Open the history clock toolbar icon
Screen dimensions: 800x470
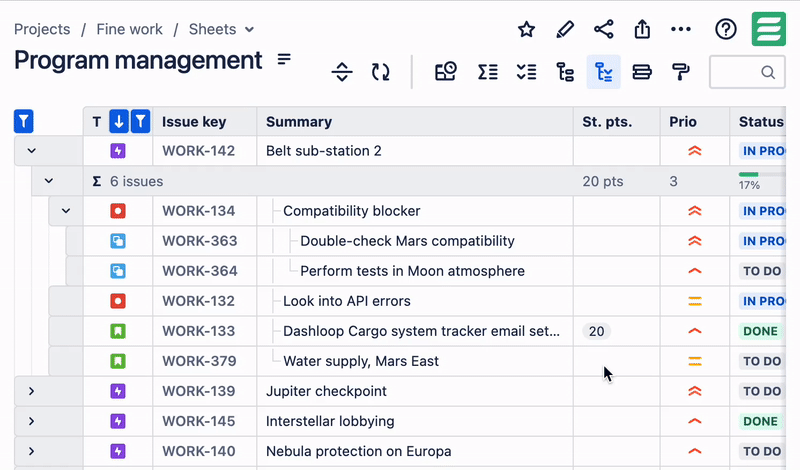coord(445,72)
